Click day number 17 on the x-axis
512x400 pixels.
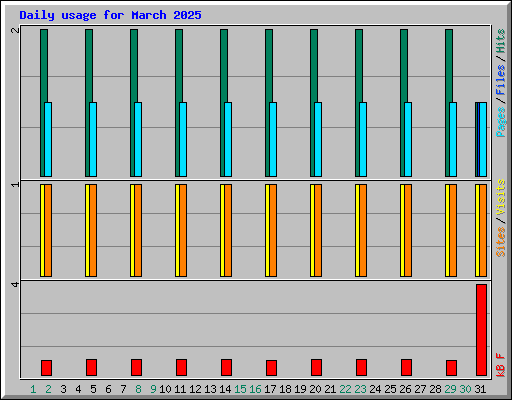point(270,389)
